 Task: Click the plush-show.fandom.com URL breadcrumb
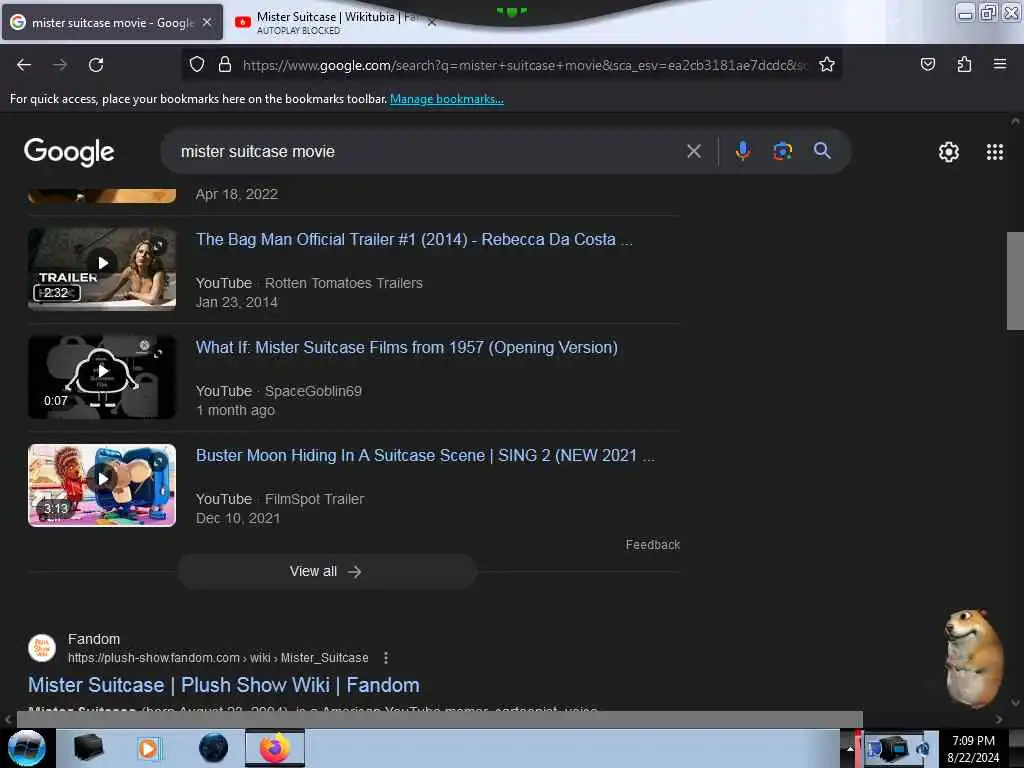point(218,658)
